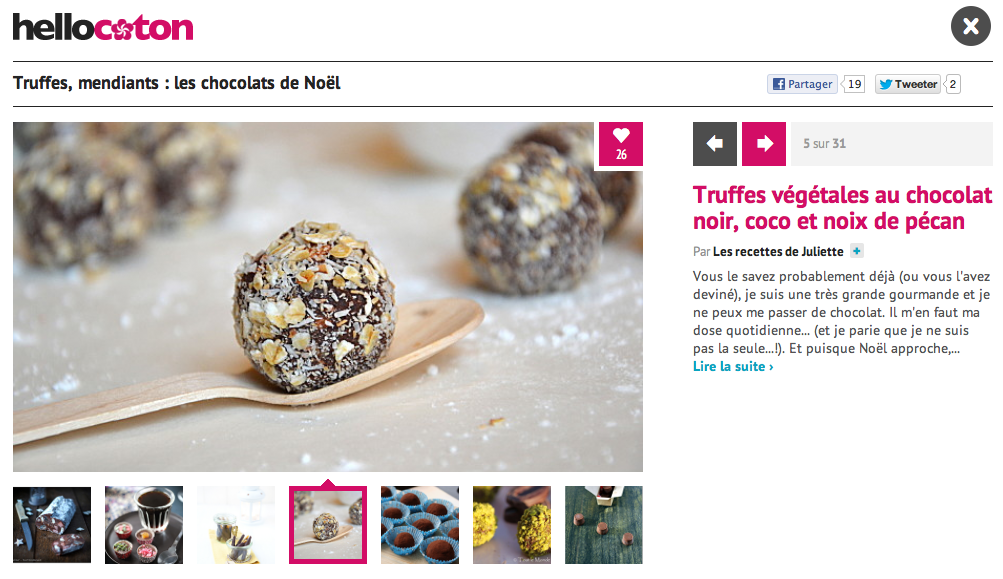Click the Tweeter button
The width and height of the screenshot is (1003, 579).
point(908,84)
